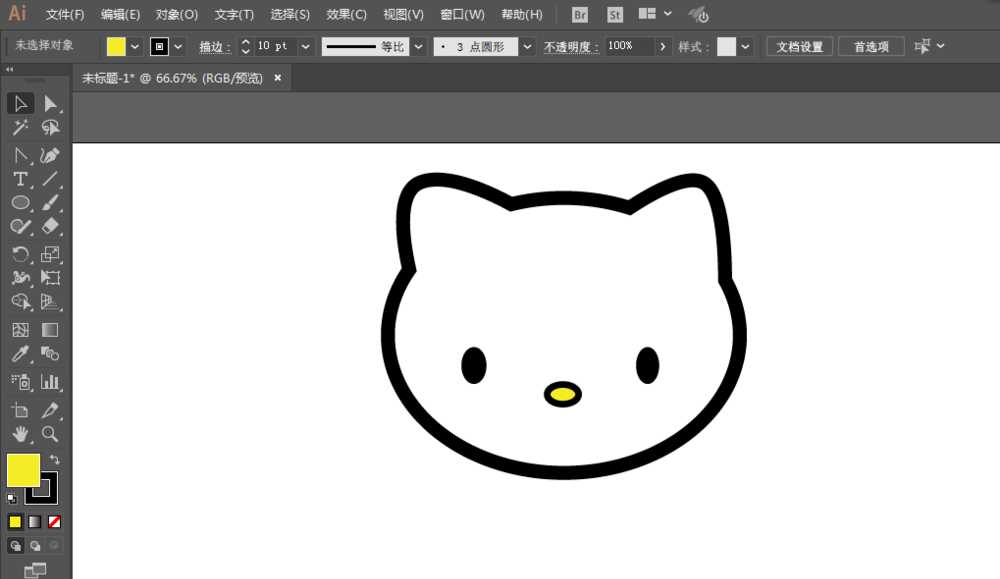Select the Selection tool
Screen dimensions: 1000x579
21,103
